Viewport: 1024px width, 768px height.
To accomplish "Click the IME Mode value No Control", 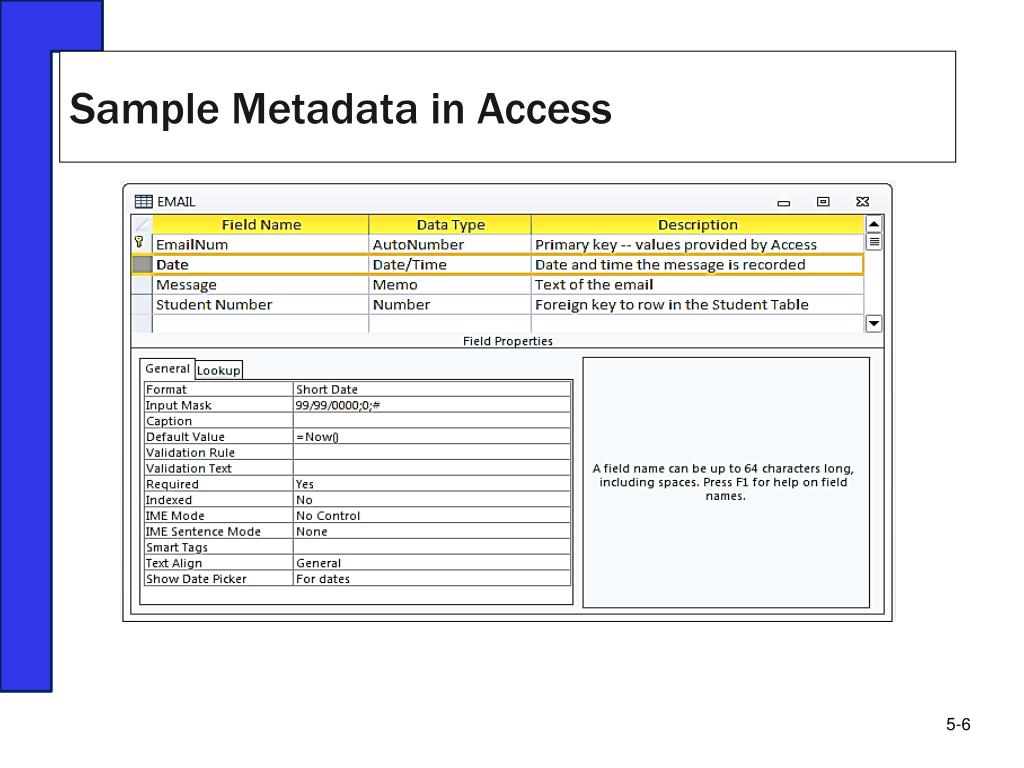I will (432, 515).
